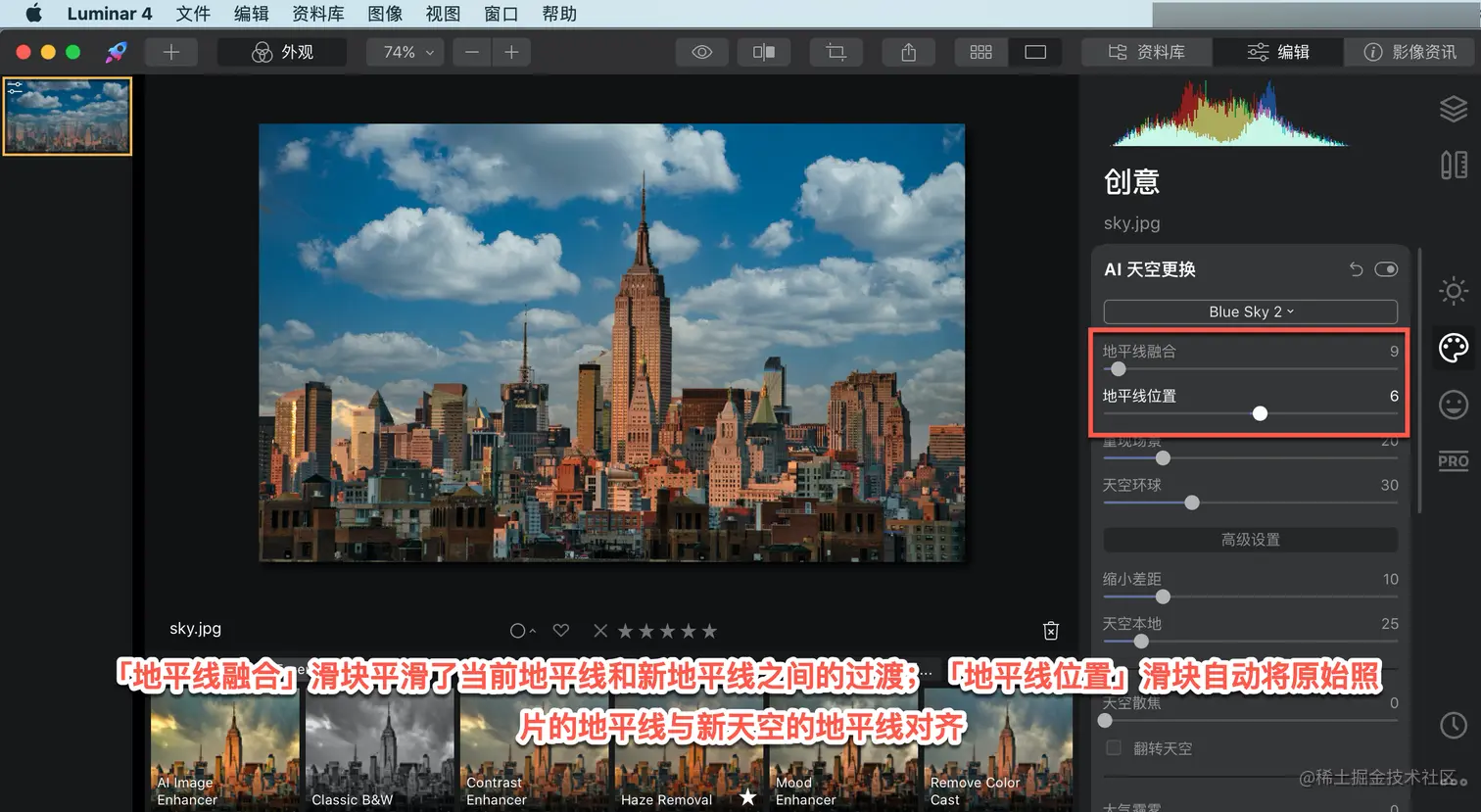Screen dimensions: 1481x812
Task: Reset the AI 天空更换 tool with undo arrow
Action: [1357, 269]
